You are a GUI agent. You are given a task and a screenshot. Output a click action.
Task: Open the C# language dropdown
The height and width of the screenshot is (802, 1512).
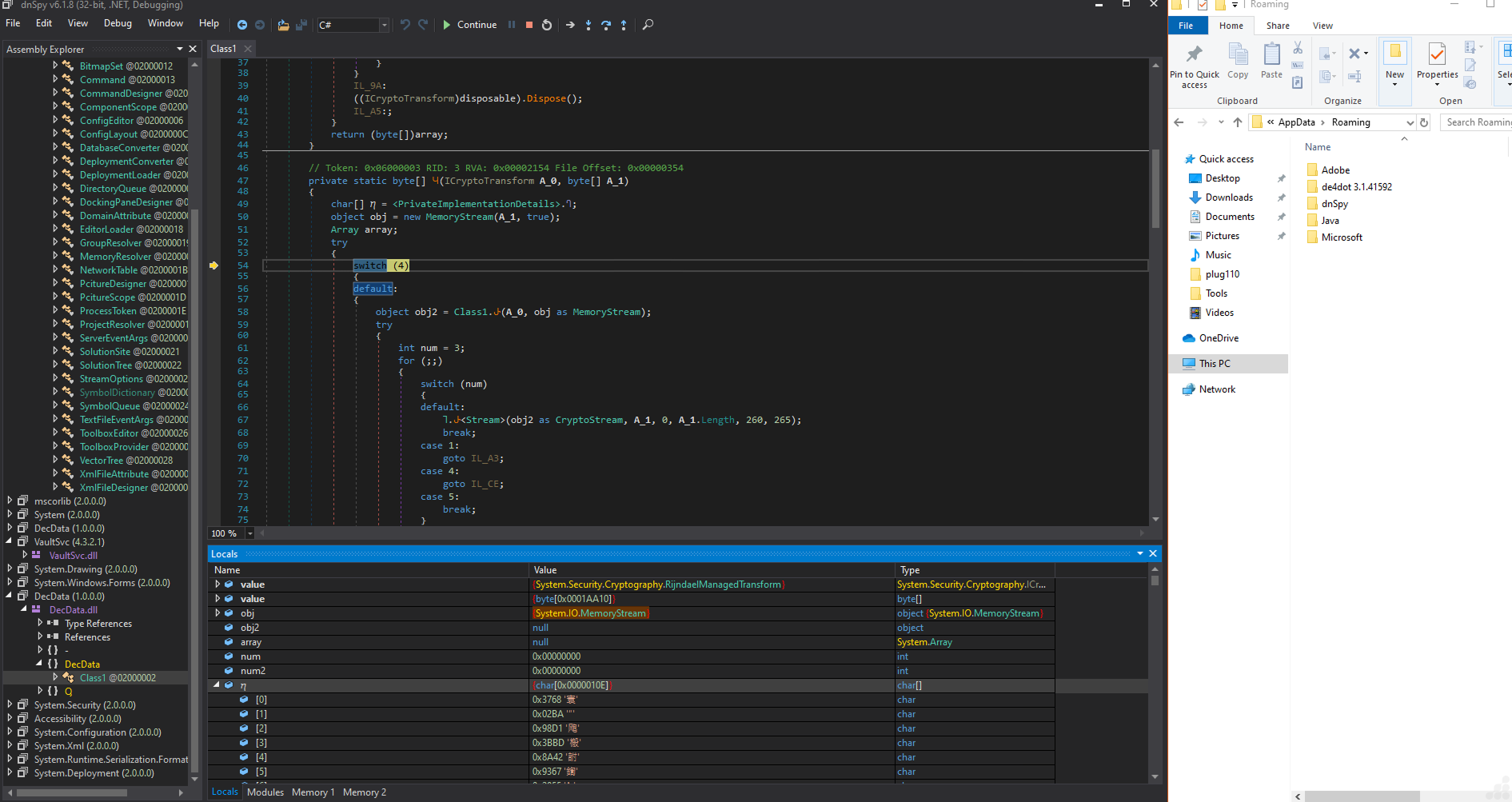(x=384, y=25)
